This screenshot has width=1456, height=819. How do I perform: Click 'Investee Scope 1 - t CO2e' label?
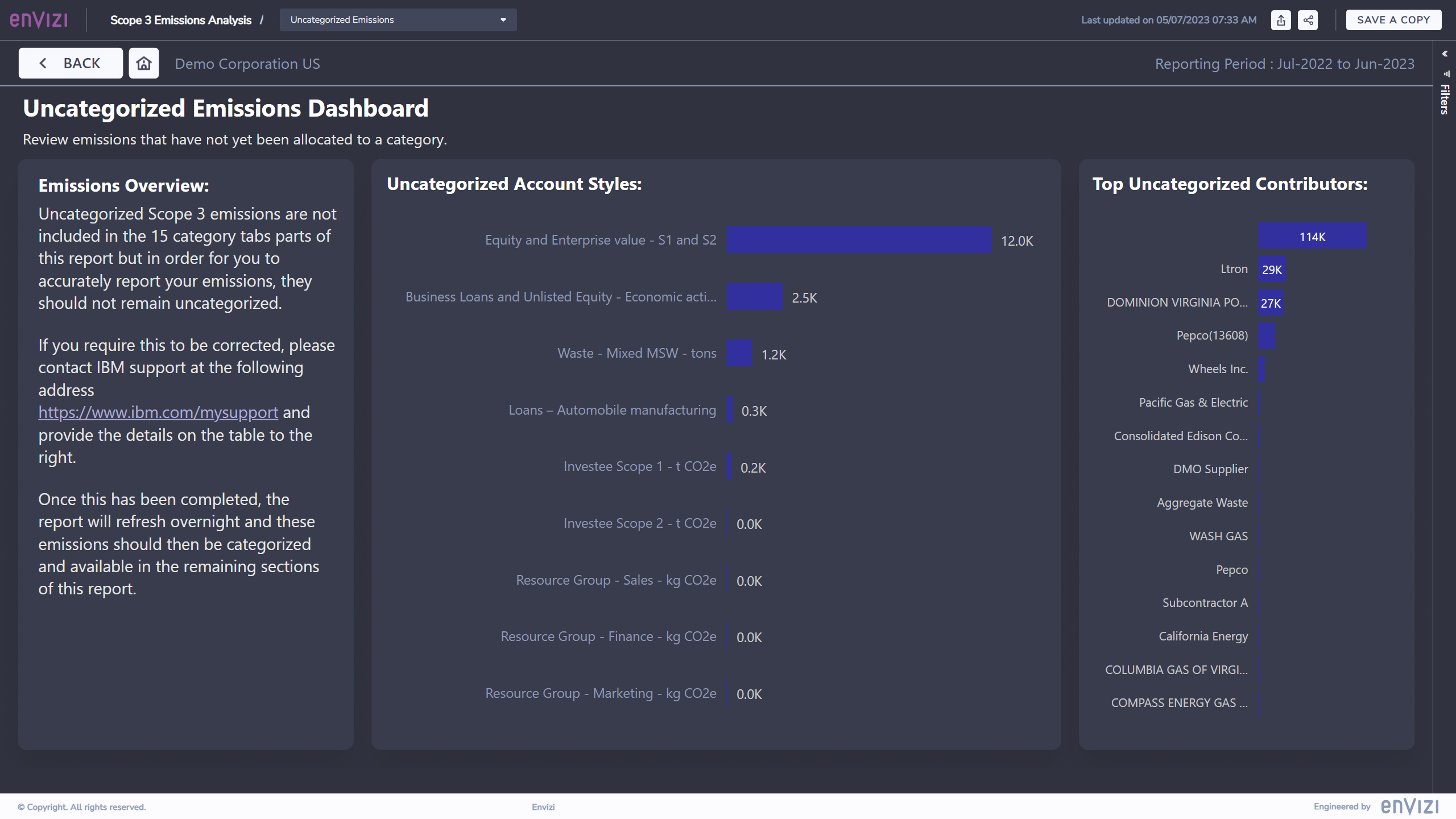click(640, 466)
